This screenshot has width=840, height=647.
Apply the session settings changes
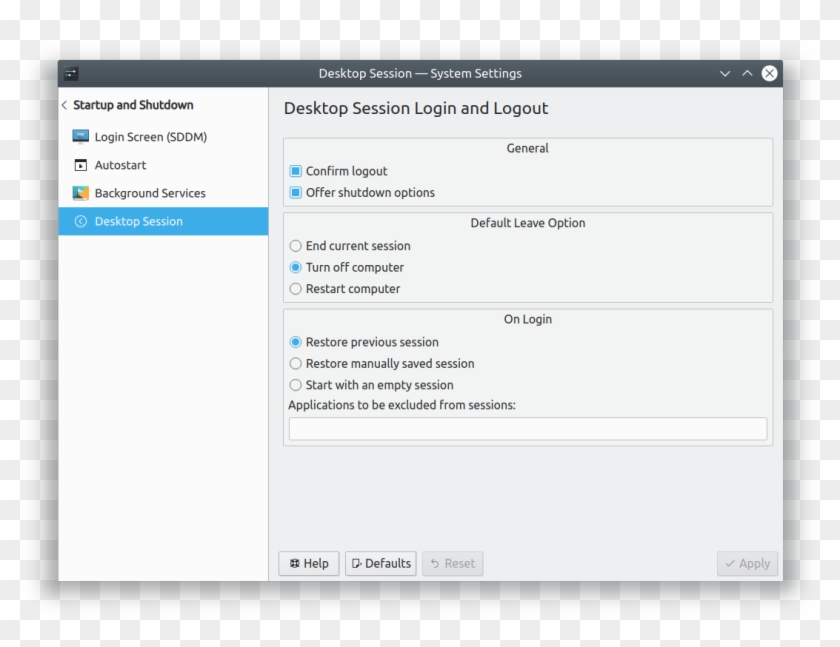click(747, 563)
